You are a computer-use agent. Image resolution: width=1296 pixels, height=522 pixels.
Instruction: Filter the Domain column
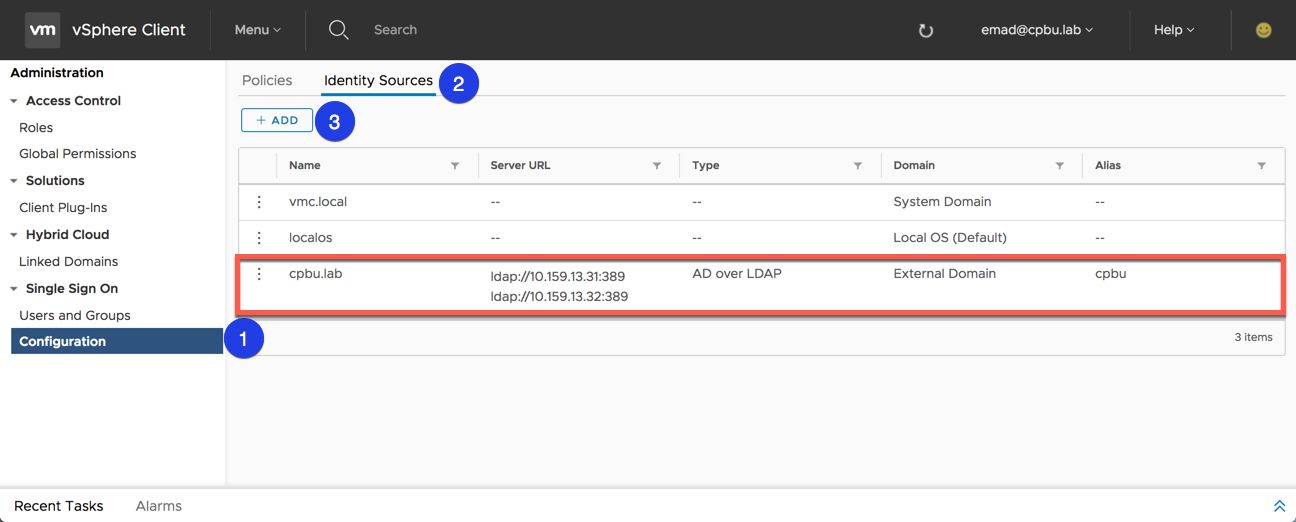click(x=1059, y=166)
